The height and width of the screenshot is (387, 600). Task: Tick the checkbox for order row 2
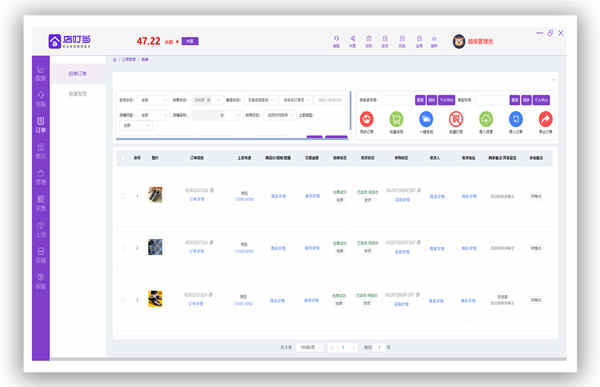(123, 248)
